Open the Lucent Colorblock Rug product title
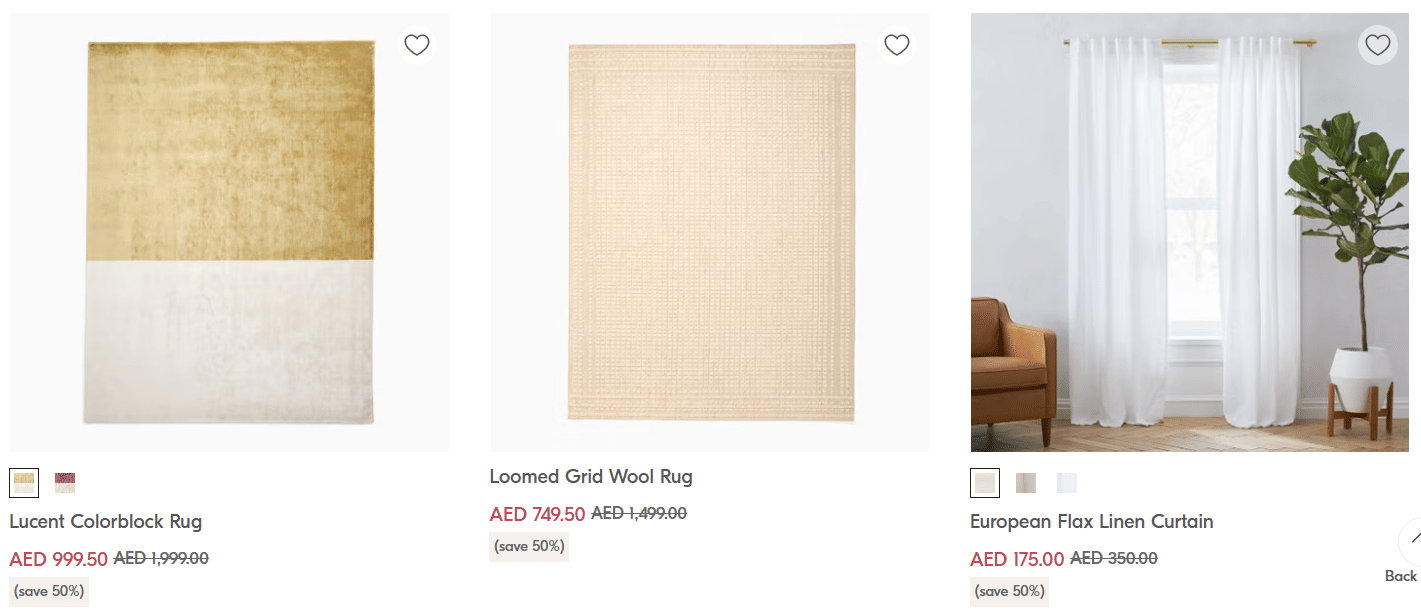This screenshot has height=611, width=1421. click(106, 521)
